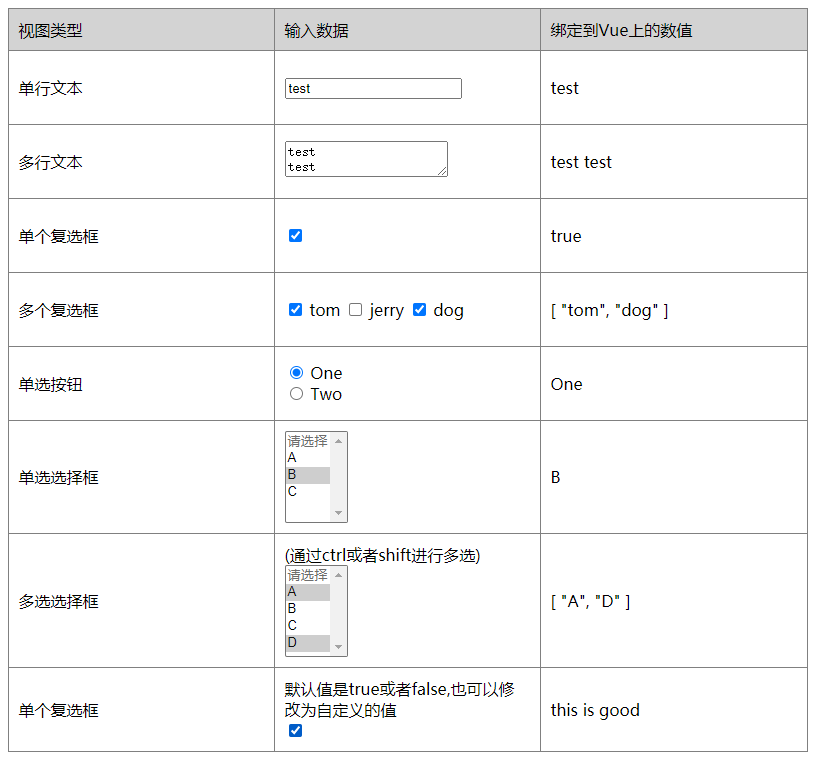Click 请选择 placeholder in the 多选选择框 list
This screenshot has width=821, height=762.
308,575
